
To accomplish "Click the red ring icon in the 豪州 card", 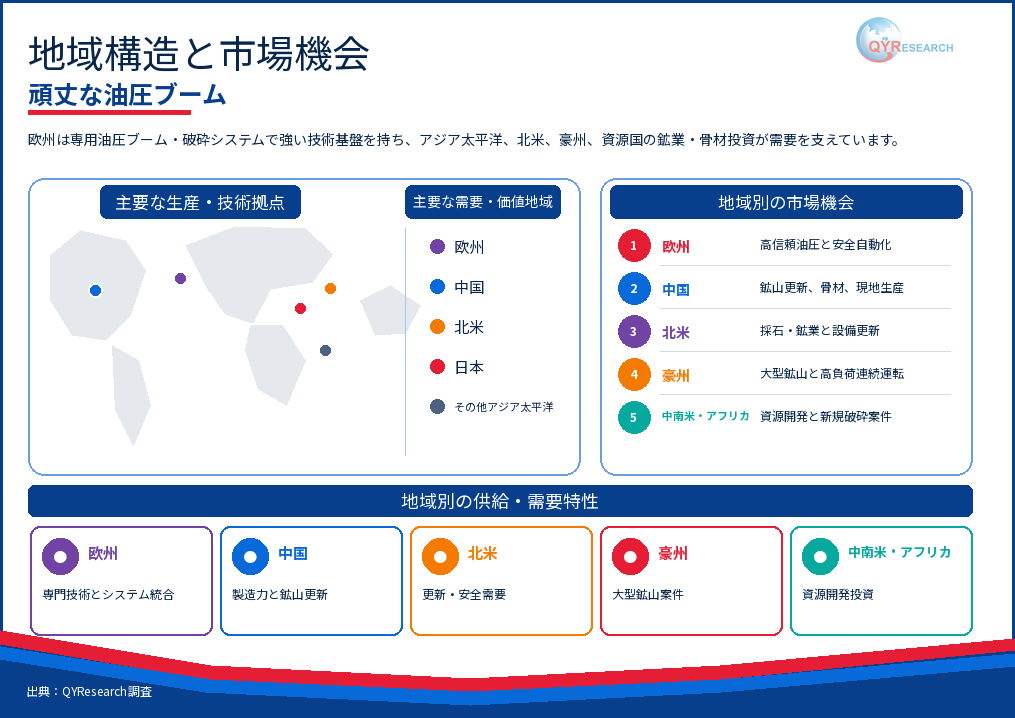I will (630, 556).
